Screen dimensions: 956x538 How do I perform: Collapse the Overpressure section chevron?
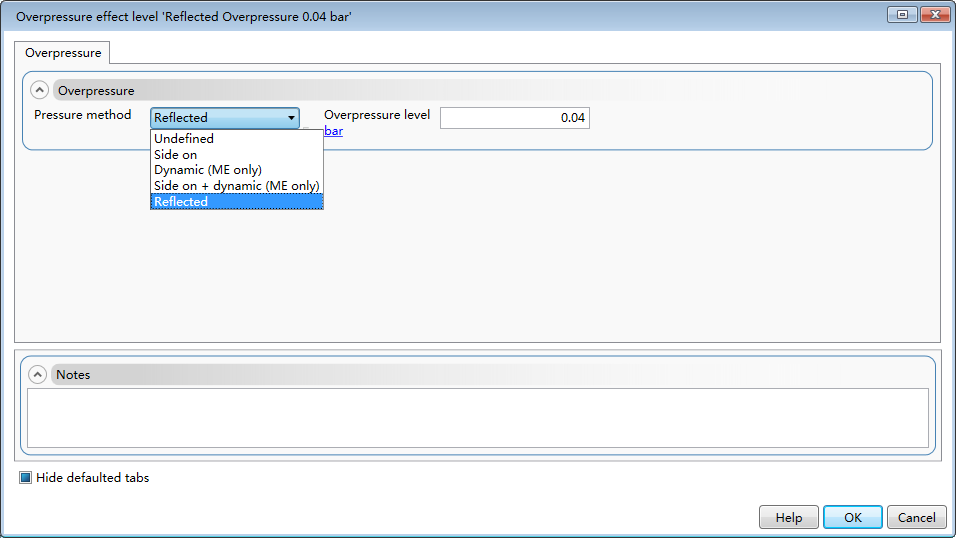coord(39,90)
